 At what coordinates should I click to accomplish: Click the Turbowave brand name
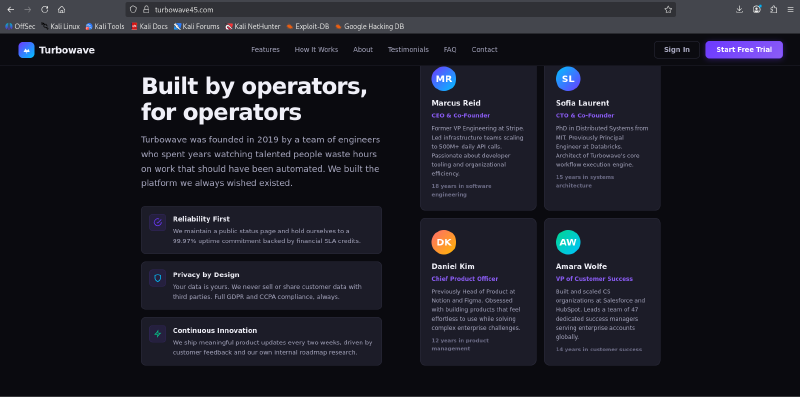67,50
